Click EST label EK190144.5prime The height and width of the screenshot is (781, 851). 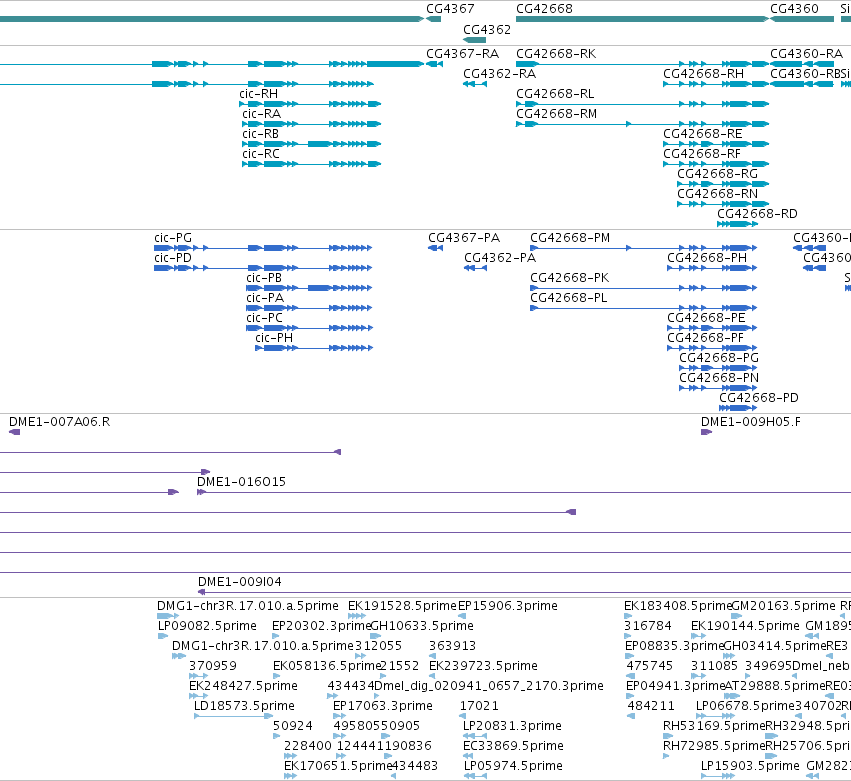(745, 626)
